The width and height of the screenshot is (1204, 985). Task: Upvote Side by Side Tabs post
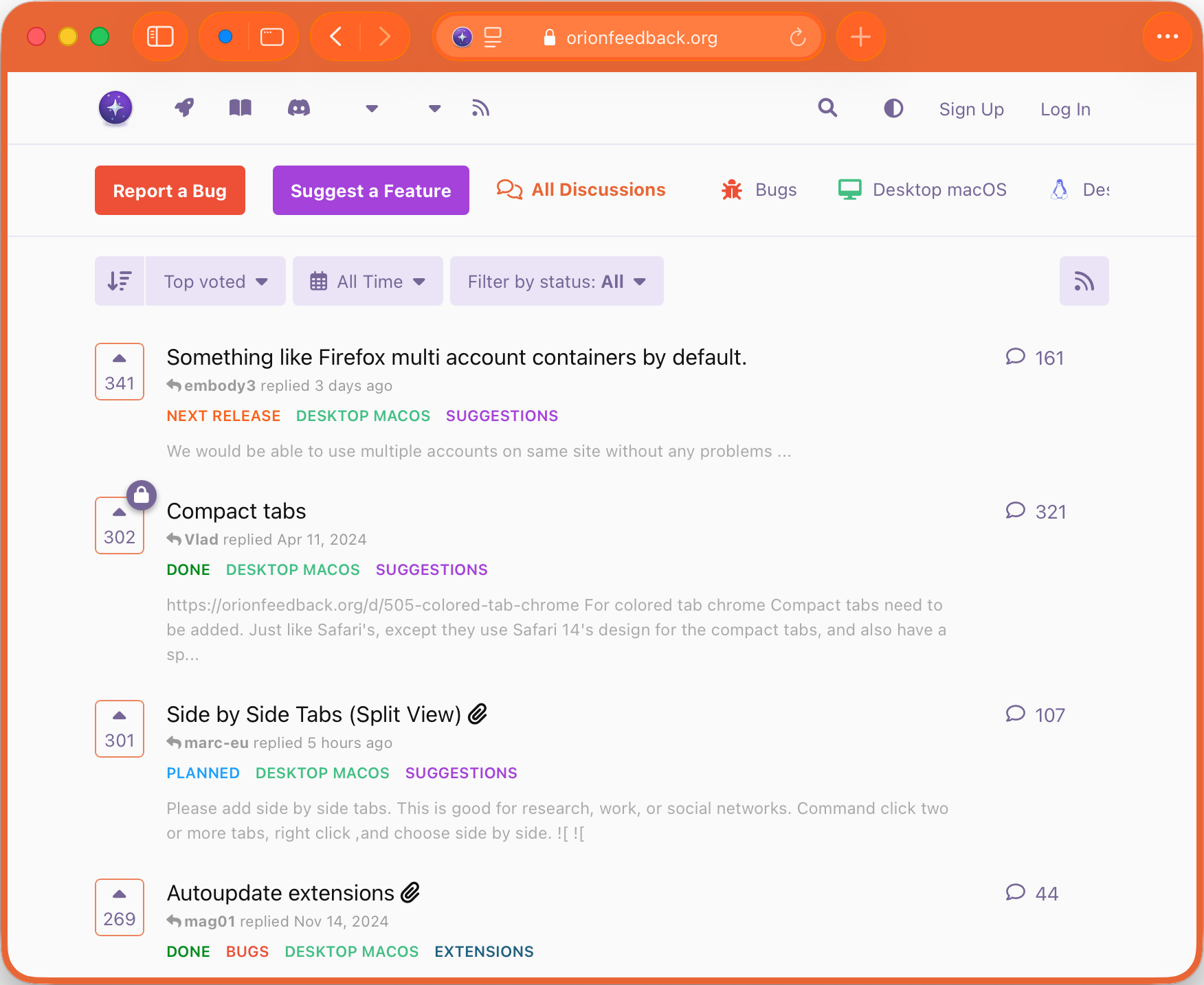click(x=120, y=729)
